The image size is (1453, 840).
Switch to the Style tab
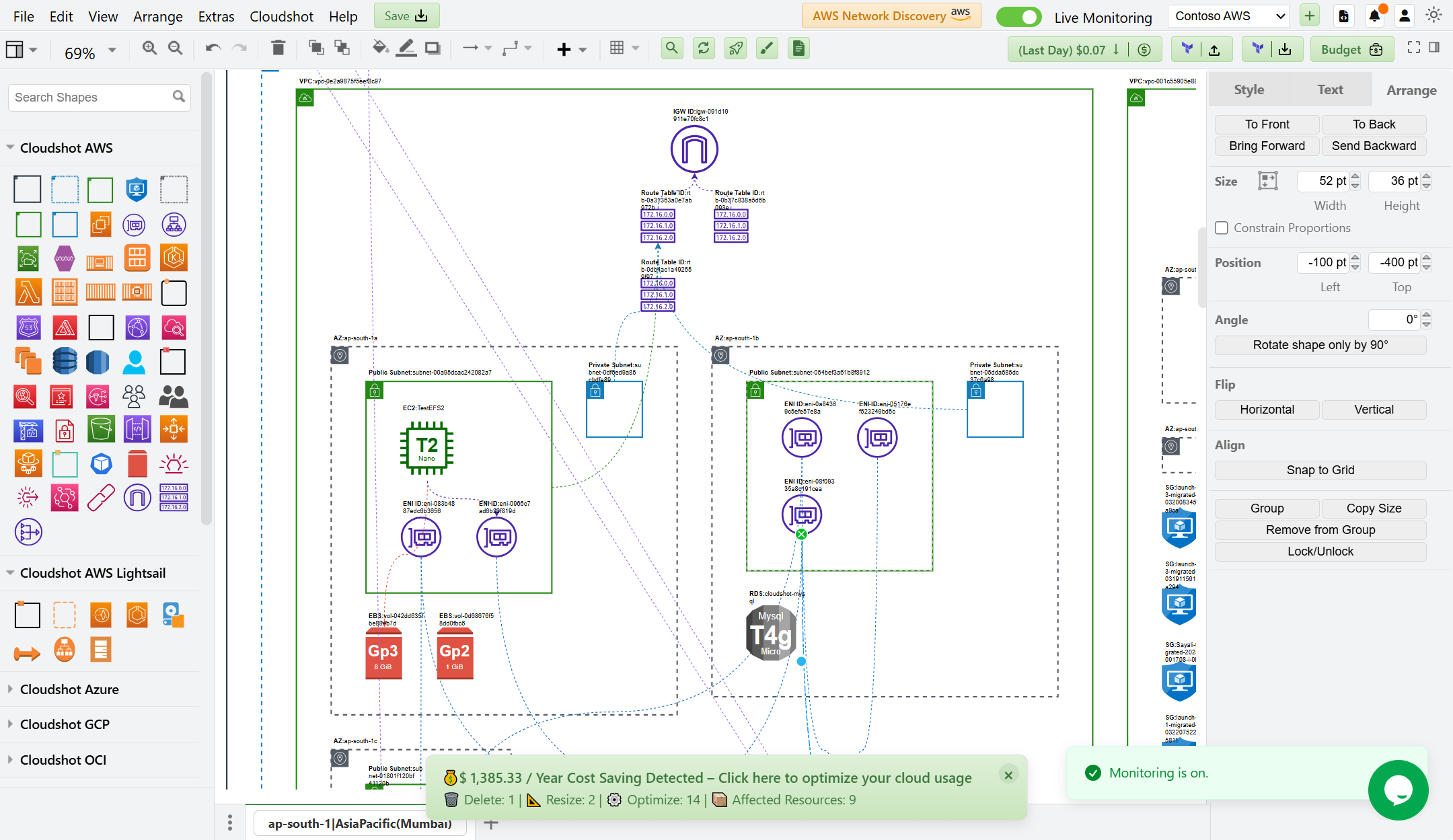[x=1249, y=90]
